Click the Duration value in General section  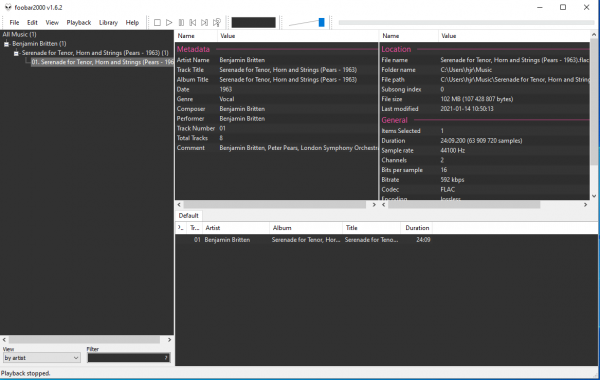pyautogui.click(x=481, y=140)
